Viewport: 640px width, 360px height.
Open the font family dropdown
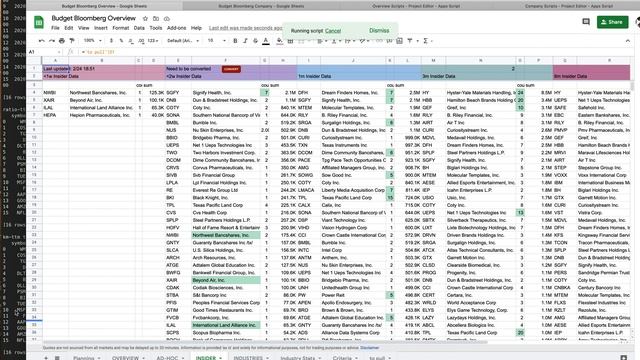pos(183,41)
